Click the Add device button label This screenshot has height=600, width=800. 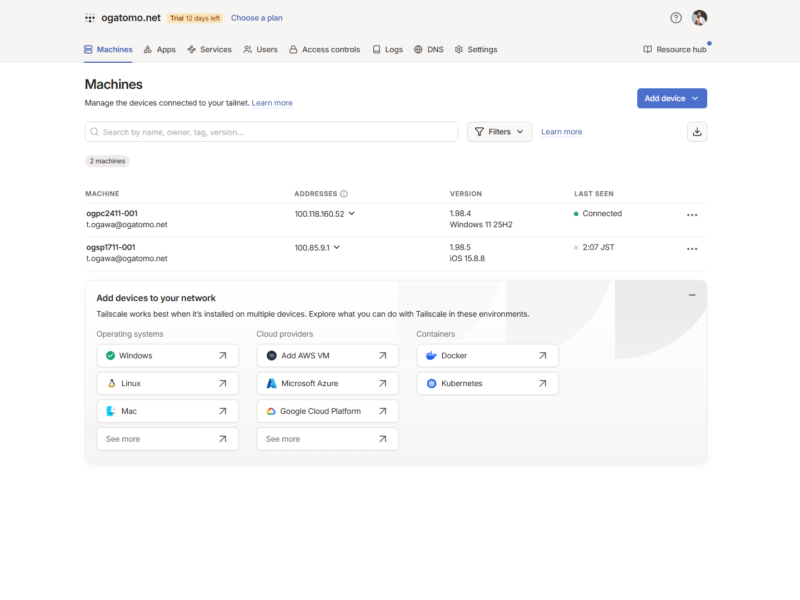pos(665,98)
